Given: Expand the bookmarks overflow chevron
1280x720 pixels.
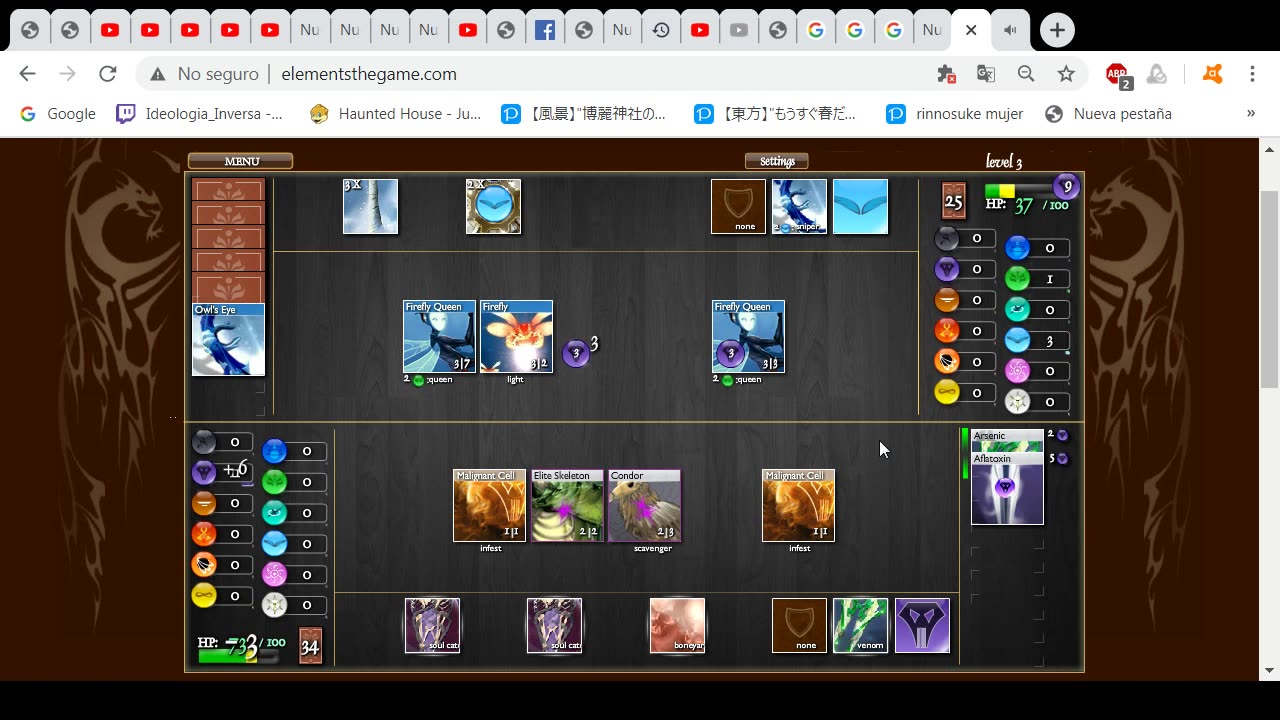Looking at the screenshot, I should click(x=1250, y=114).
